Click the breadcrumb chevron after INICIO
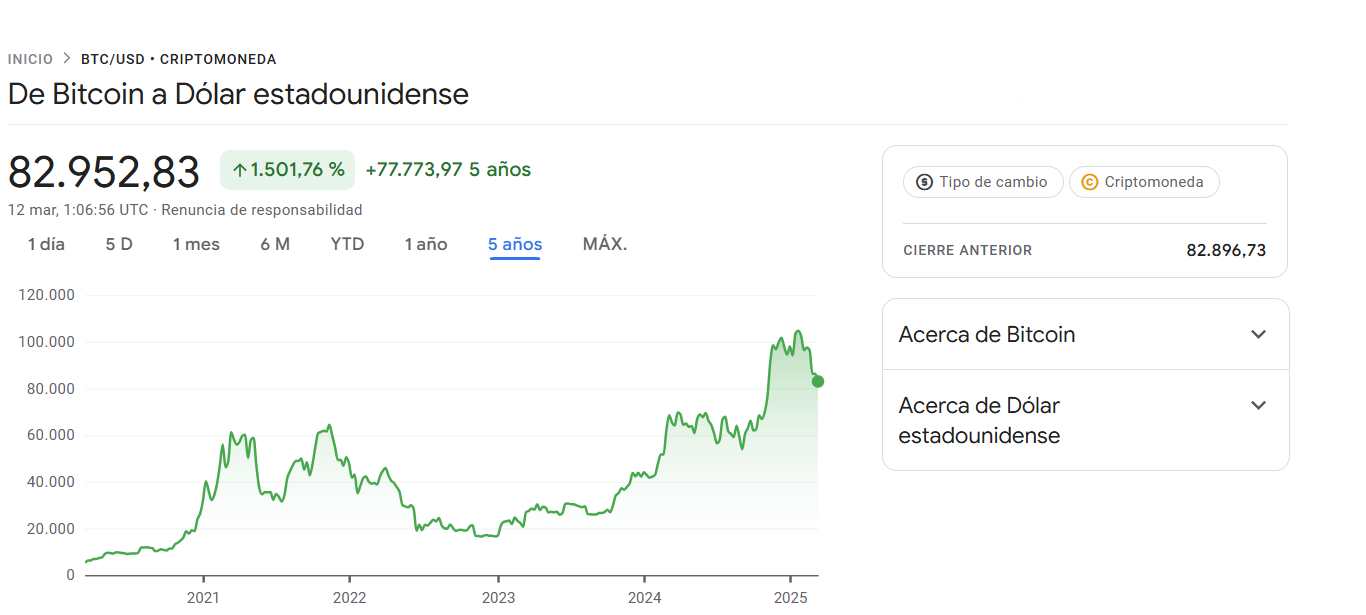This screenshot has height=615, width=1366. point(65,58)
